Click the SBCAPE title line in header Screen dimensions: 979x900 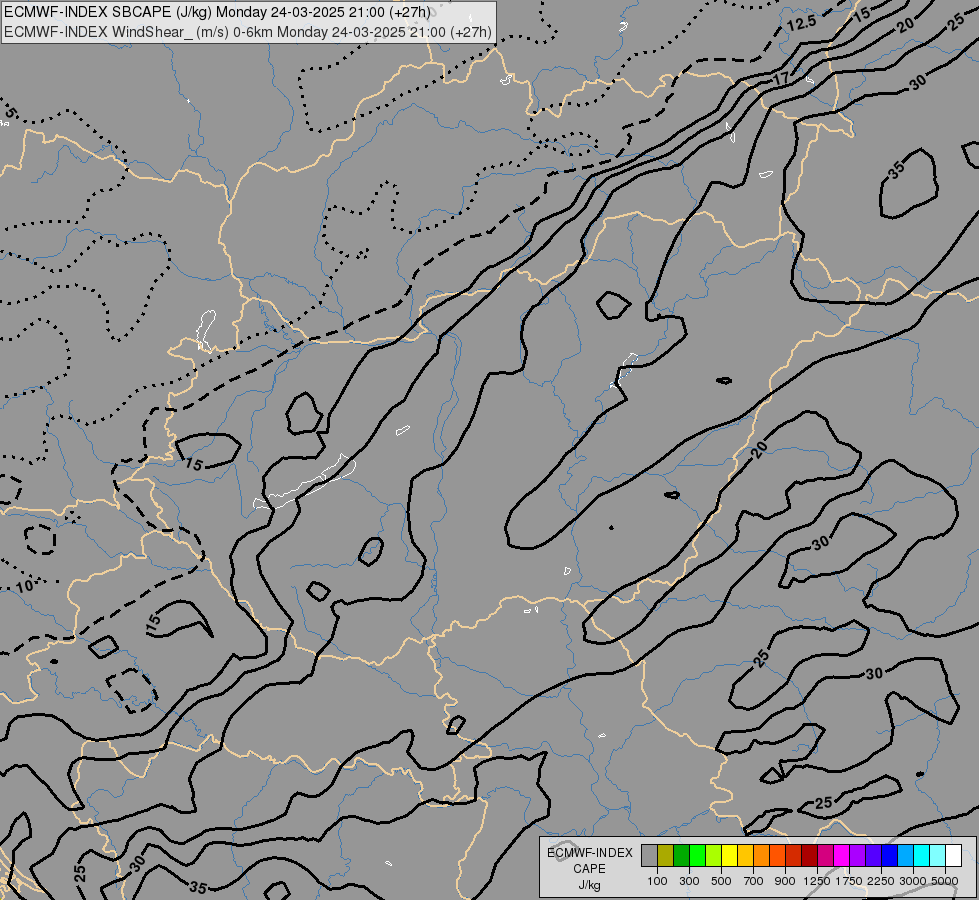click(x=217, y=12)
